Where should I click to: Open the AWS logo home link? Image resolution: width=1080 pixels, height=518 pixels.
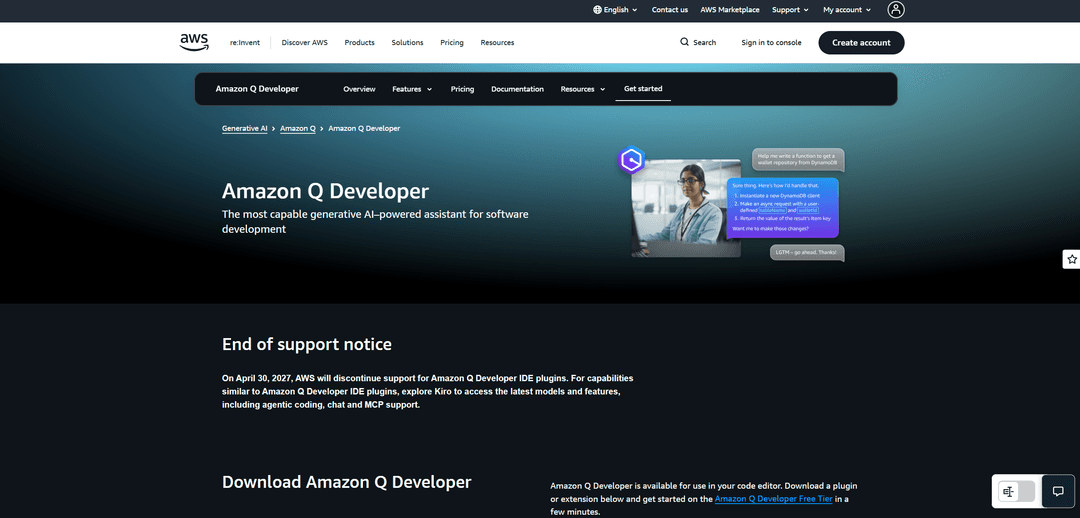click(x=194, y=42)
